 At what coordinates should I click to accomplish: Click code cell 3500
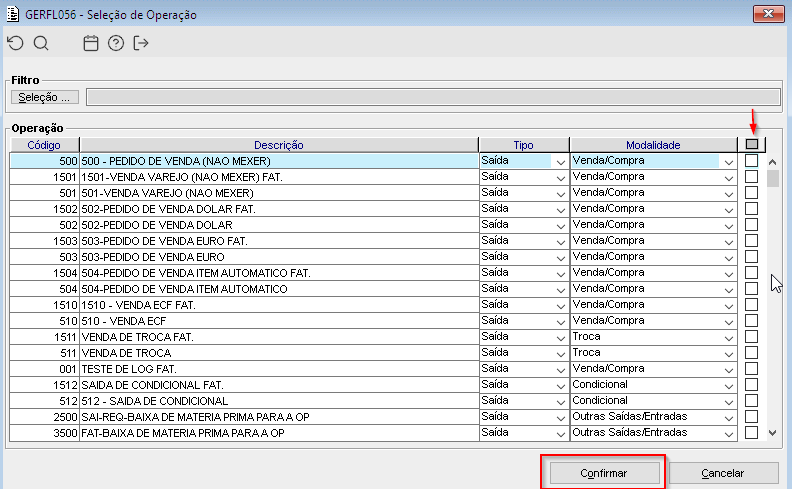pos(44,433)
